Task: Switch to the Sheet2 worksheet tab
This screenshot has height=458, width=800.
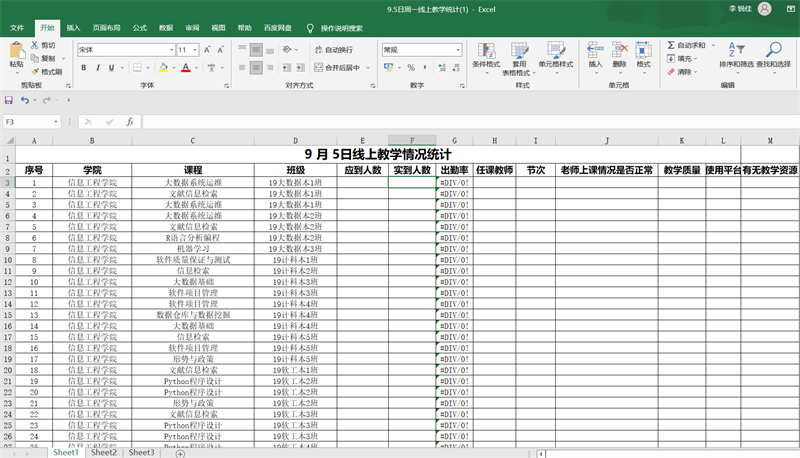Action: tap(104, 452)
